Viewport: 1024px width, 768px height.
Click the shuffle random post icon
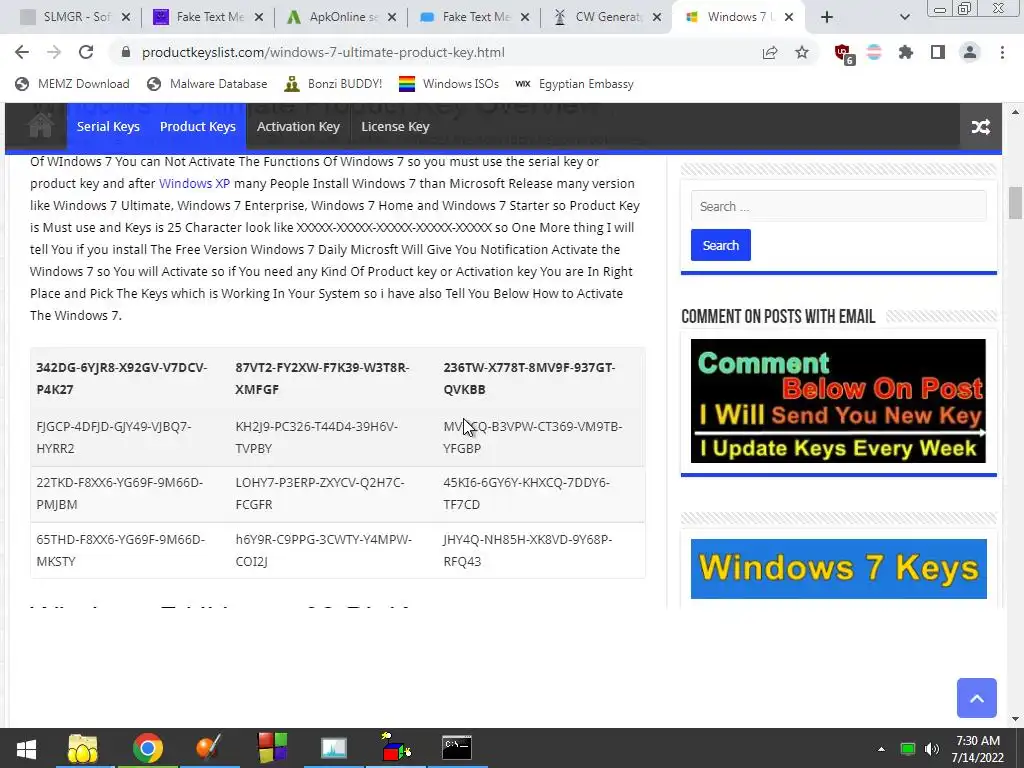pos(980,127)
